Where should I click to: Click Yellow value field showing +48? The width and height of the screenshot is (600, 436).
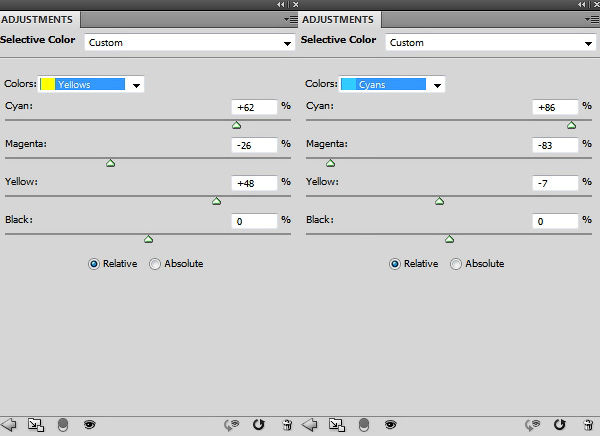254,183
